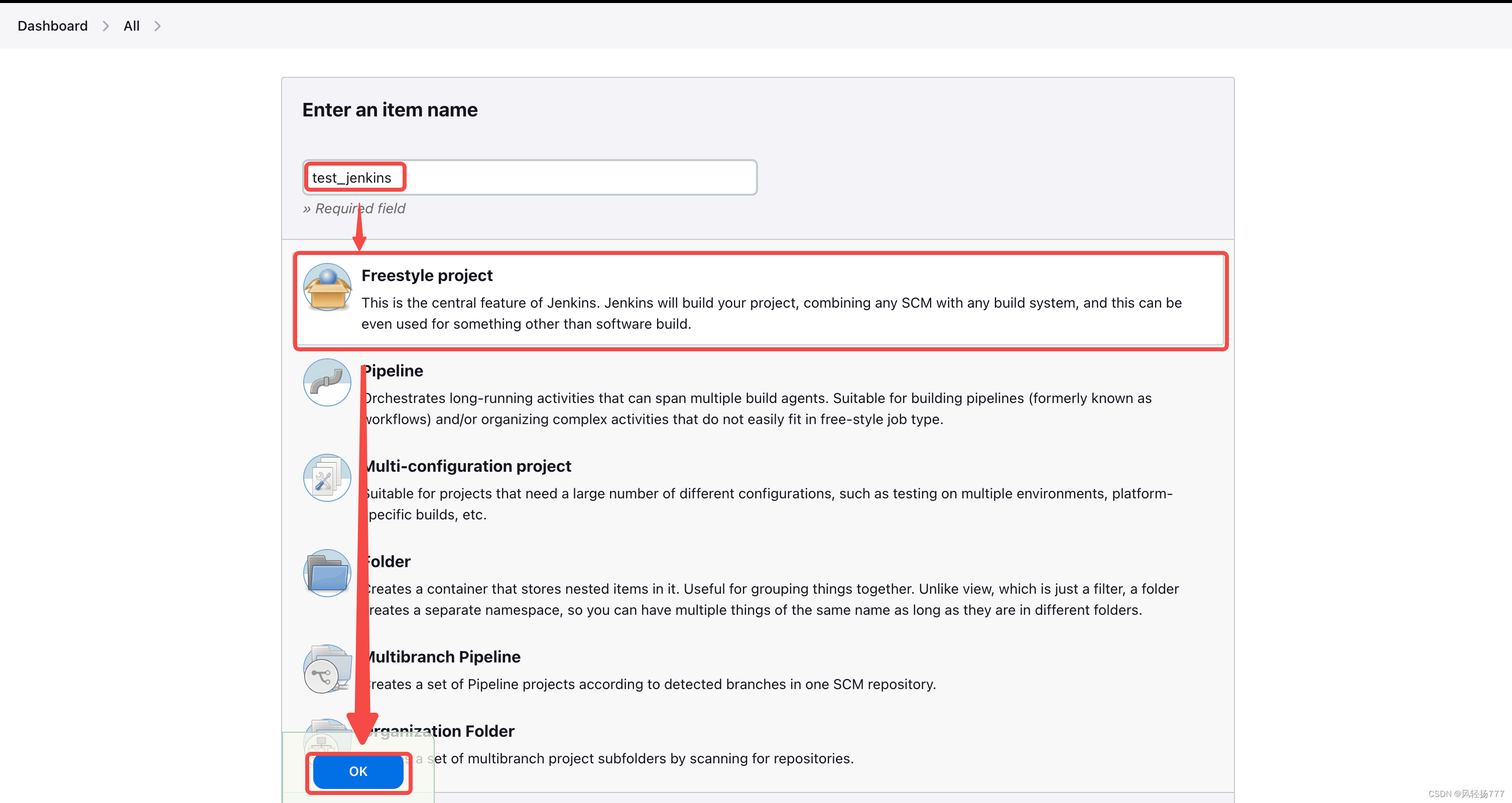Viewport: 1512px width, 803px height.
Task: Click the Multi-configuration project tools icon
Action: (327, 478)
